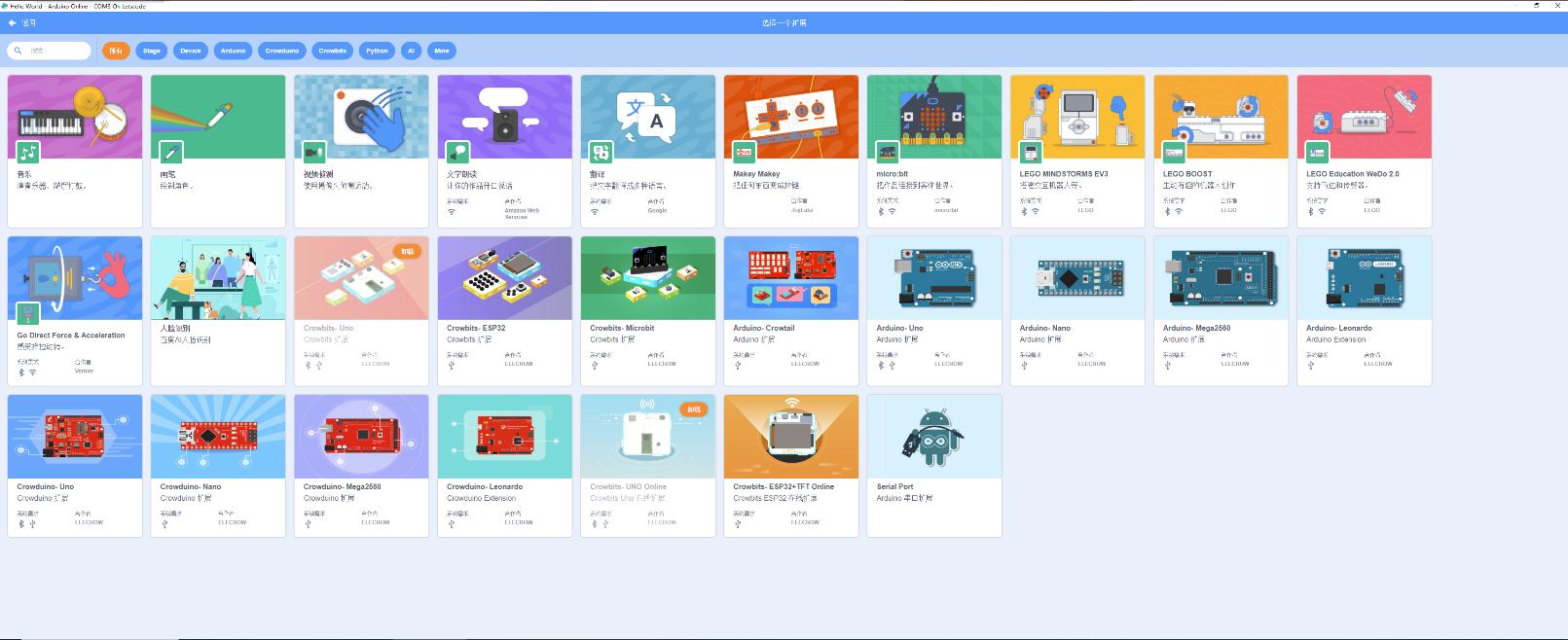Pick the Arduino- Mega2560 board card
Screen dimensions: 1568x640
[x=1221, y=311]
